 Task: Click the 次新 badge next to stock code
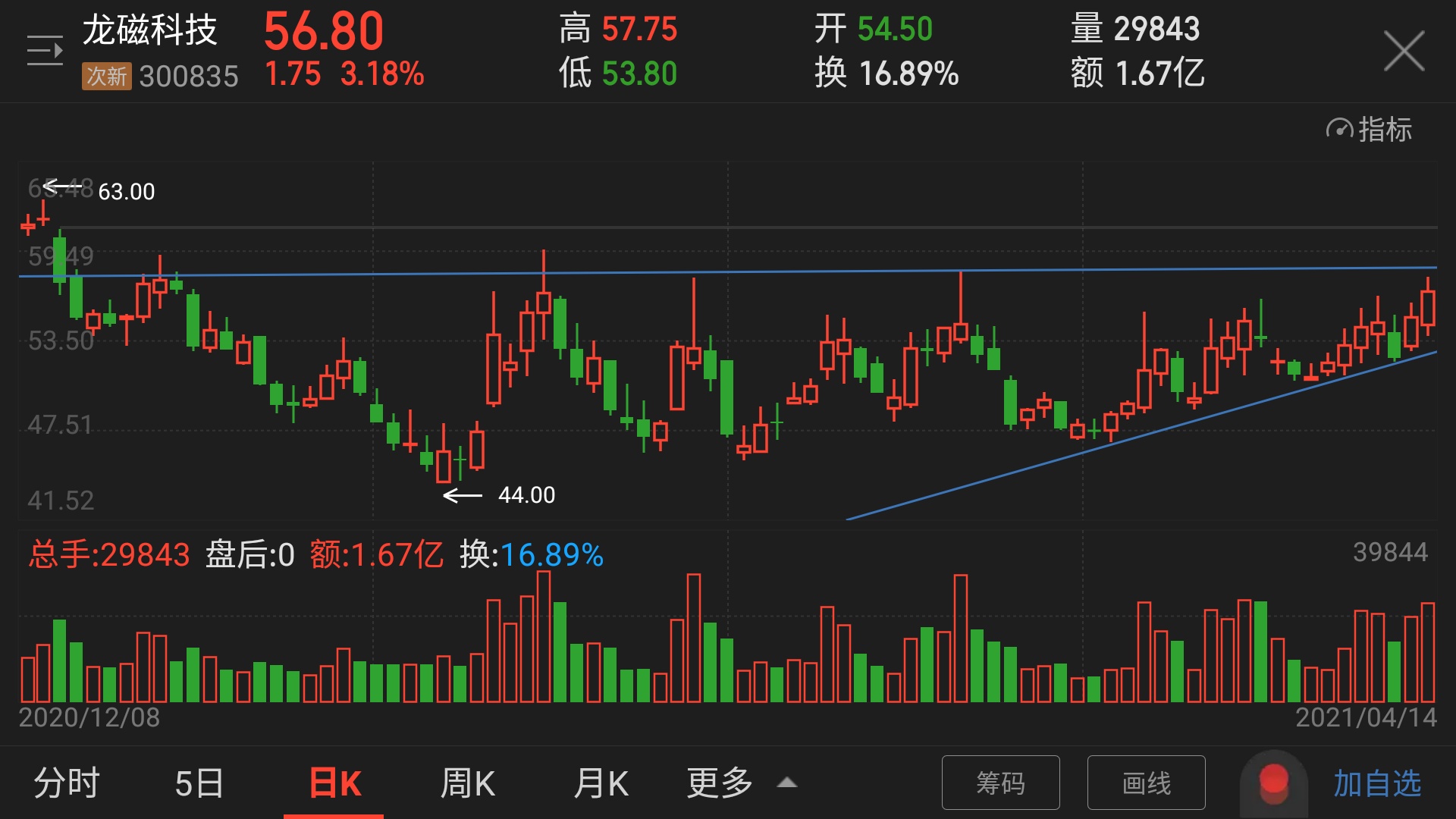tap(106, 76)
